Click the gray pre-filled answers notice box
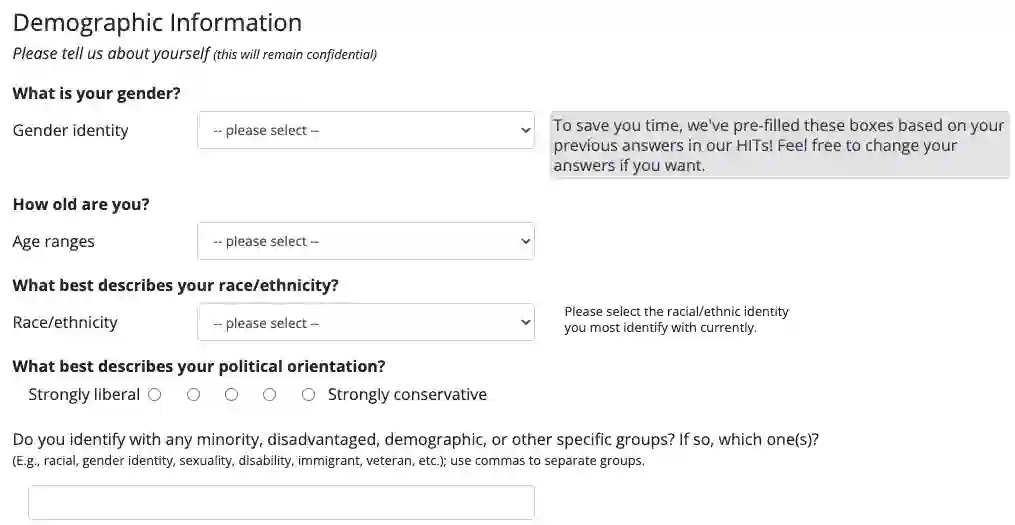The height and width of the screenshot is (525, 1015). (x=779, y=145)
